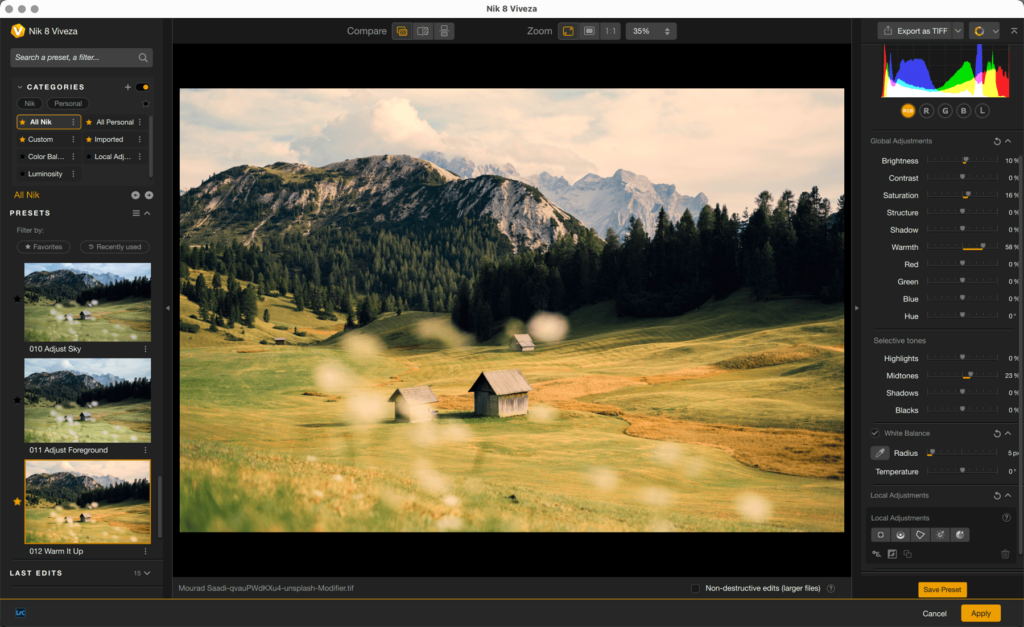Collapse the Categories section chevron
Image resolution: width=1024 pixels, height=627 pixels.
click(20, 87)
